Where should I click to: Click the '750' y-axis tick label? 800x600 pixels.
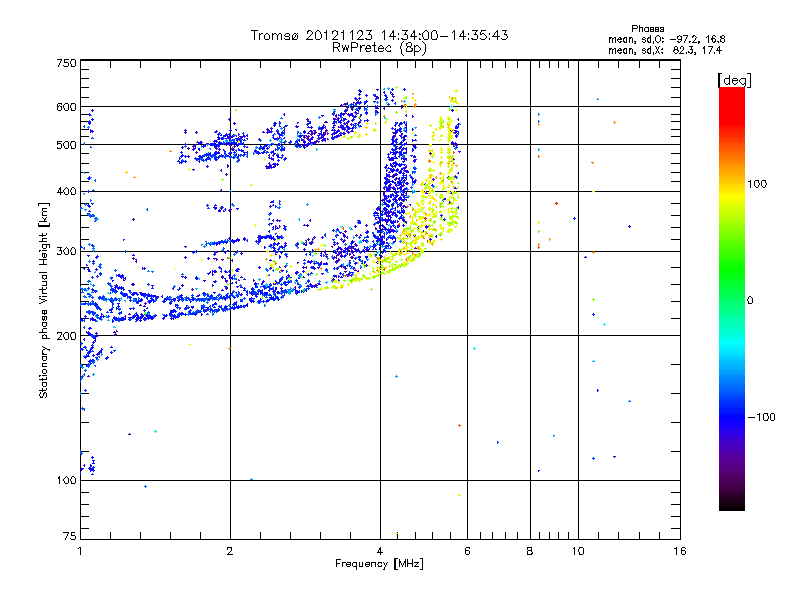coord(66,63)
